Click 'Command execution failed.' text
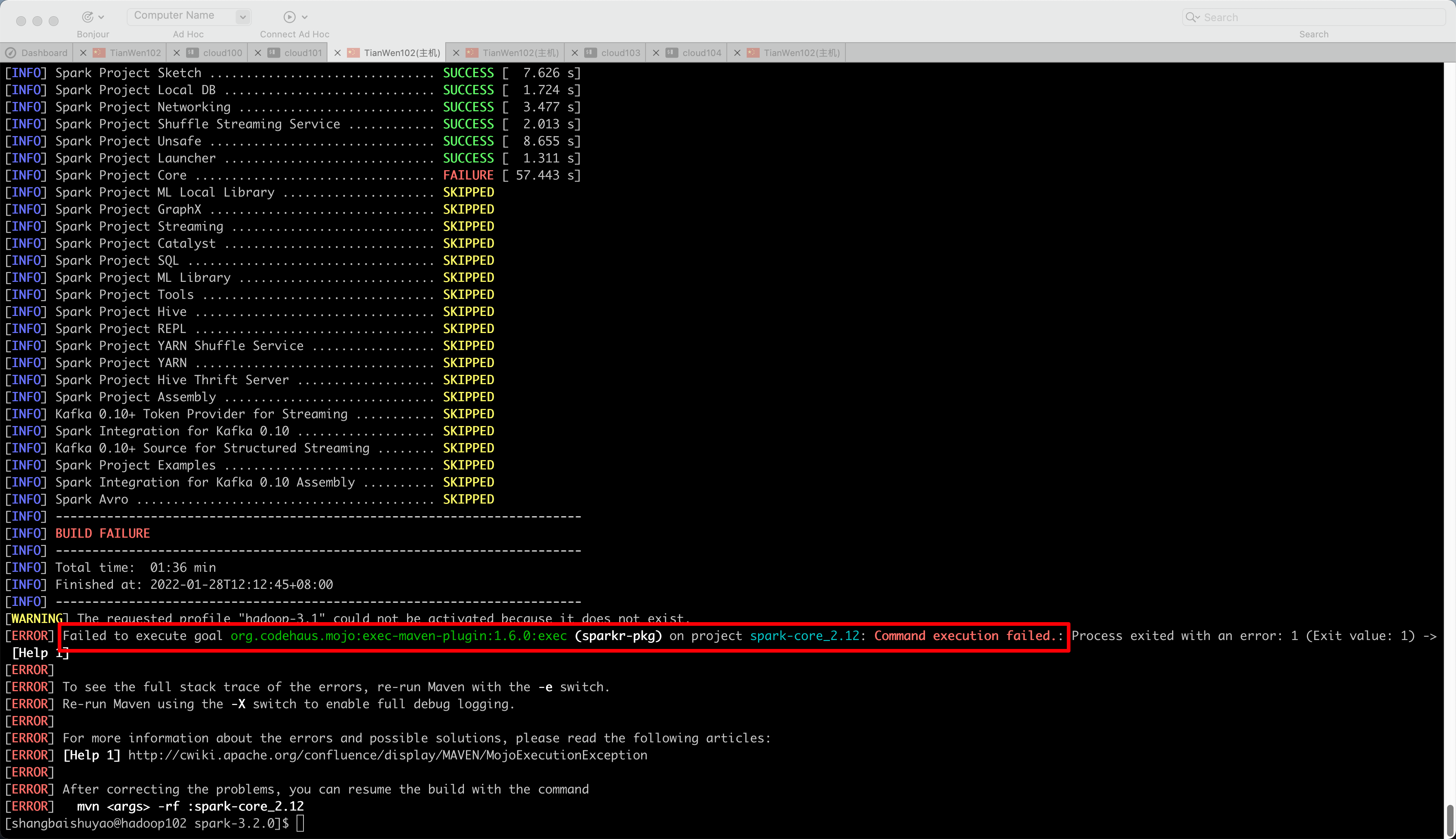This screenshot has height=839, width=1456. point(965,636)
